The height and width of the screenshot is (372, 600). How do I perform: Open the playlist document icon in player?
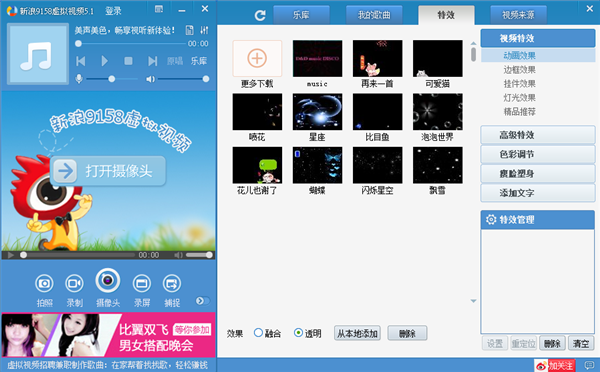[x=189, y=30]
